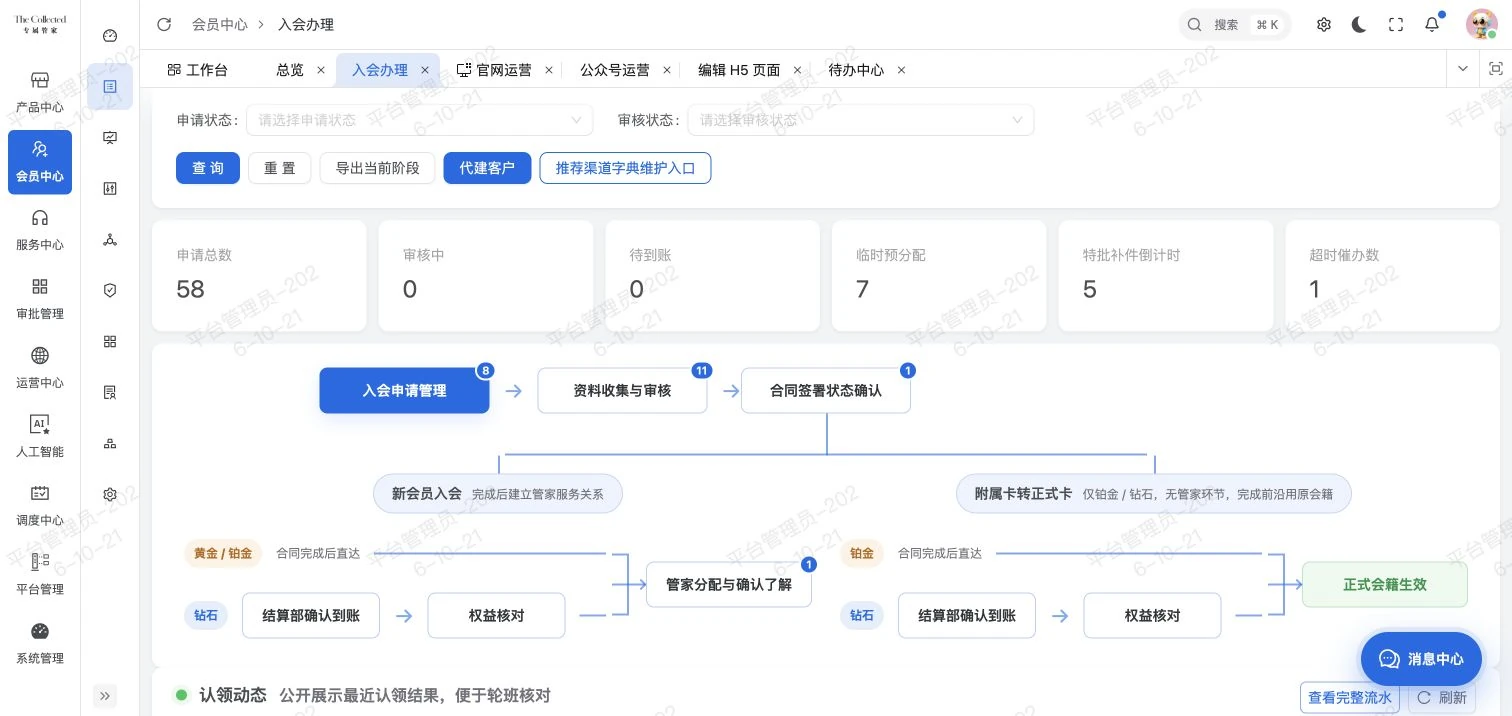Open the dashboard gauge icon in secondary sidebar

(x=110, y=36)
